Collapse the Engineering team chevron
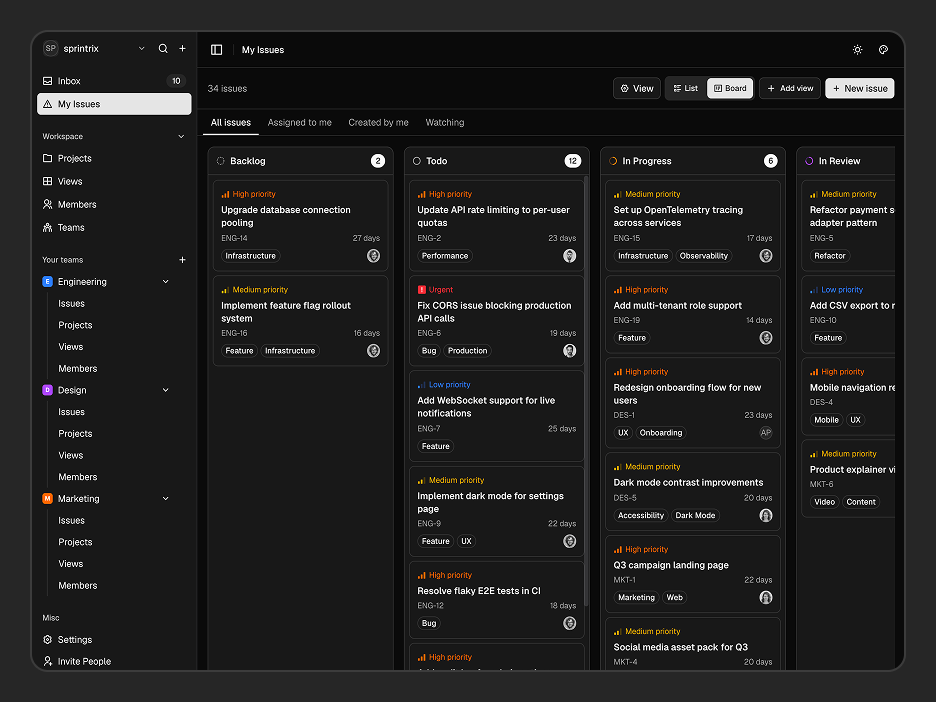Screen dimensions: 936x702 tap(166, 282)
